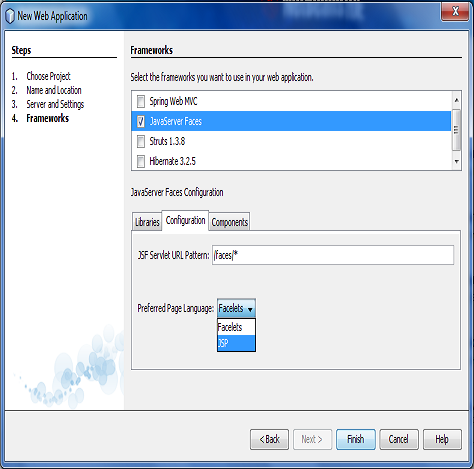Image resolution: width=474 pixels, height=469 pixels.
Task: Open Help for this wizard
Action: [442, 439]
